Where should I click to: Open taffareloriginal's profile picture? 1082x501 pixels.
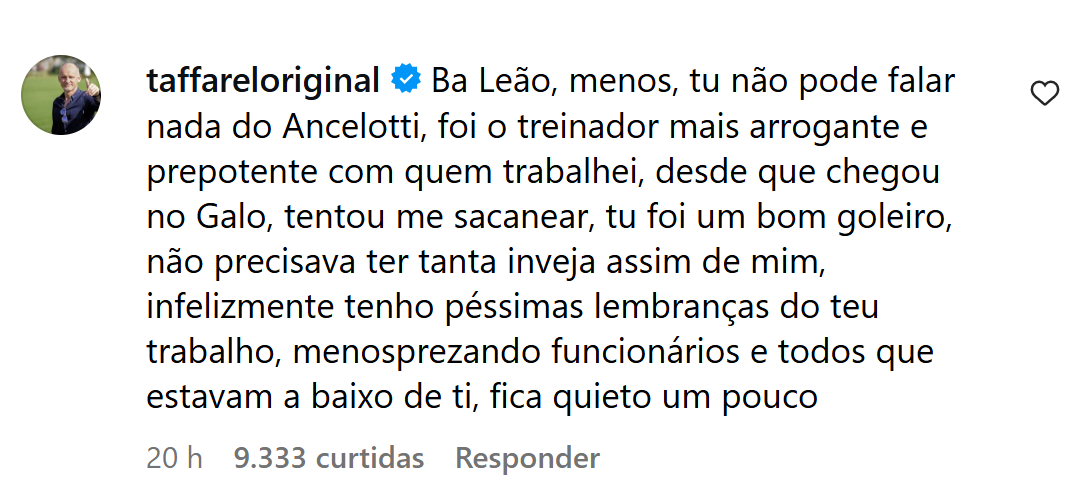pos(61,95)
